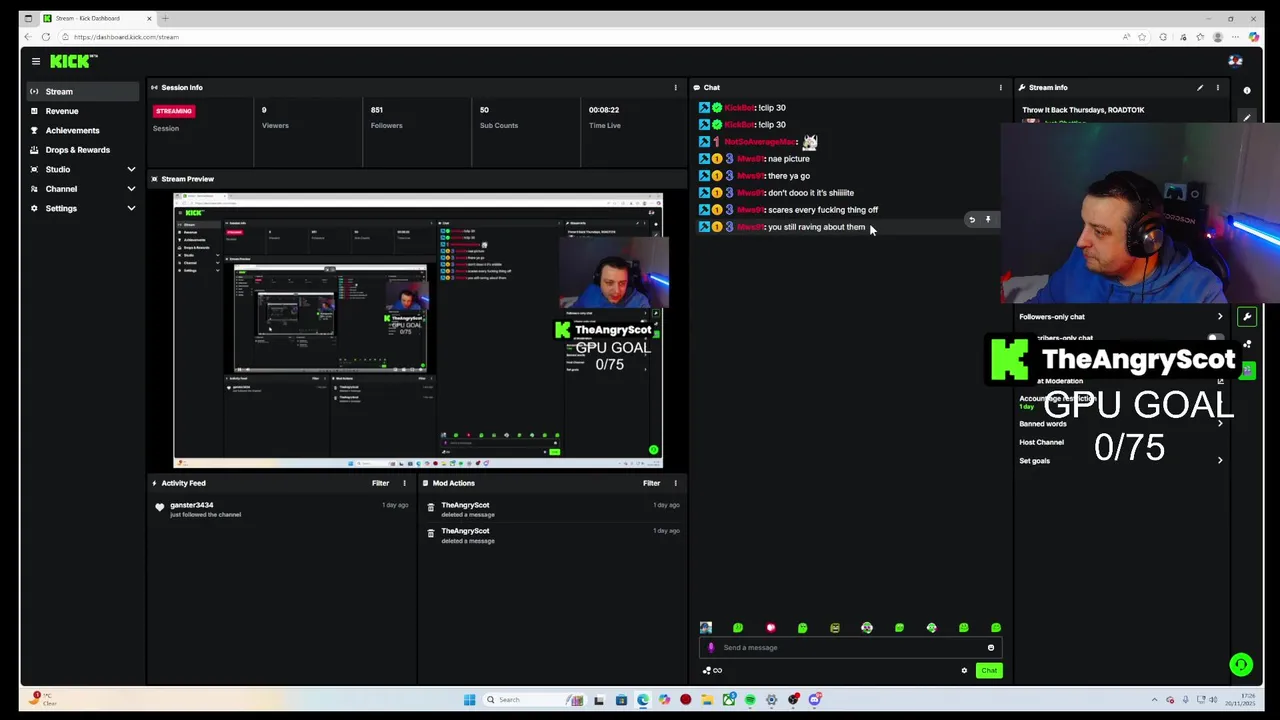
Task: Click ganster3434 in activity feed
Action: coord(191,506)
